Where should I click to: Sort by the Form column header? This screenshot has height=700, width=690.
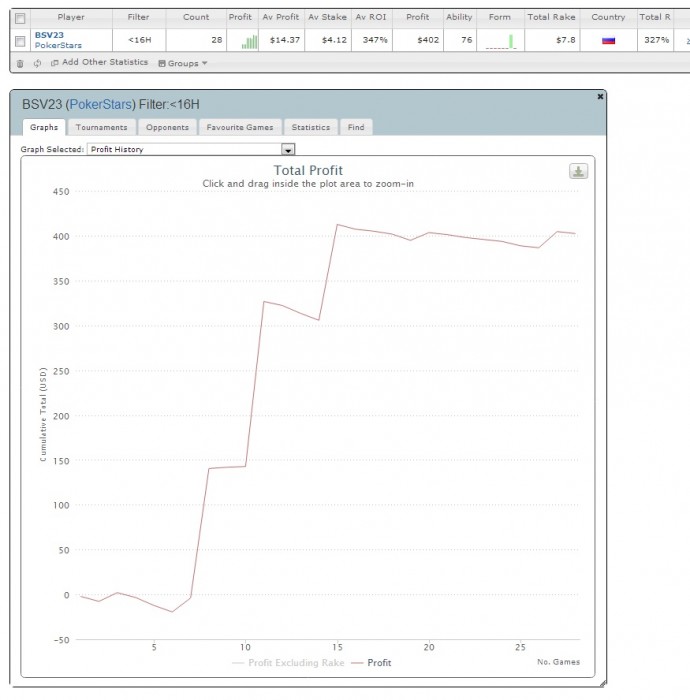[x=500, y=17]
